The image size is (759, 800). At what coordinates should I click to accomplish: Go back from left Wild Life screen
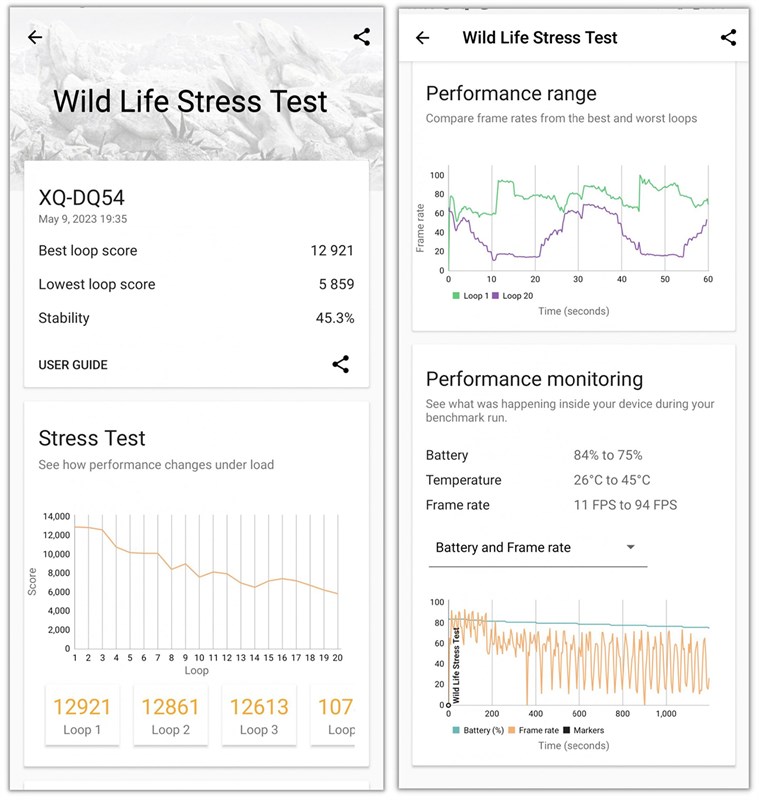point(35,37)
